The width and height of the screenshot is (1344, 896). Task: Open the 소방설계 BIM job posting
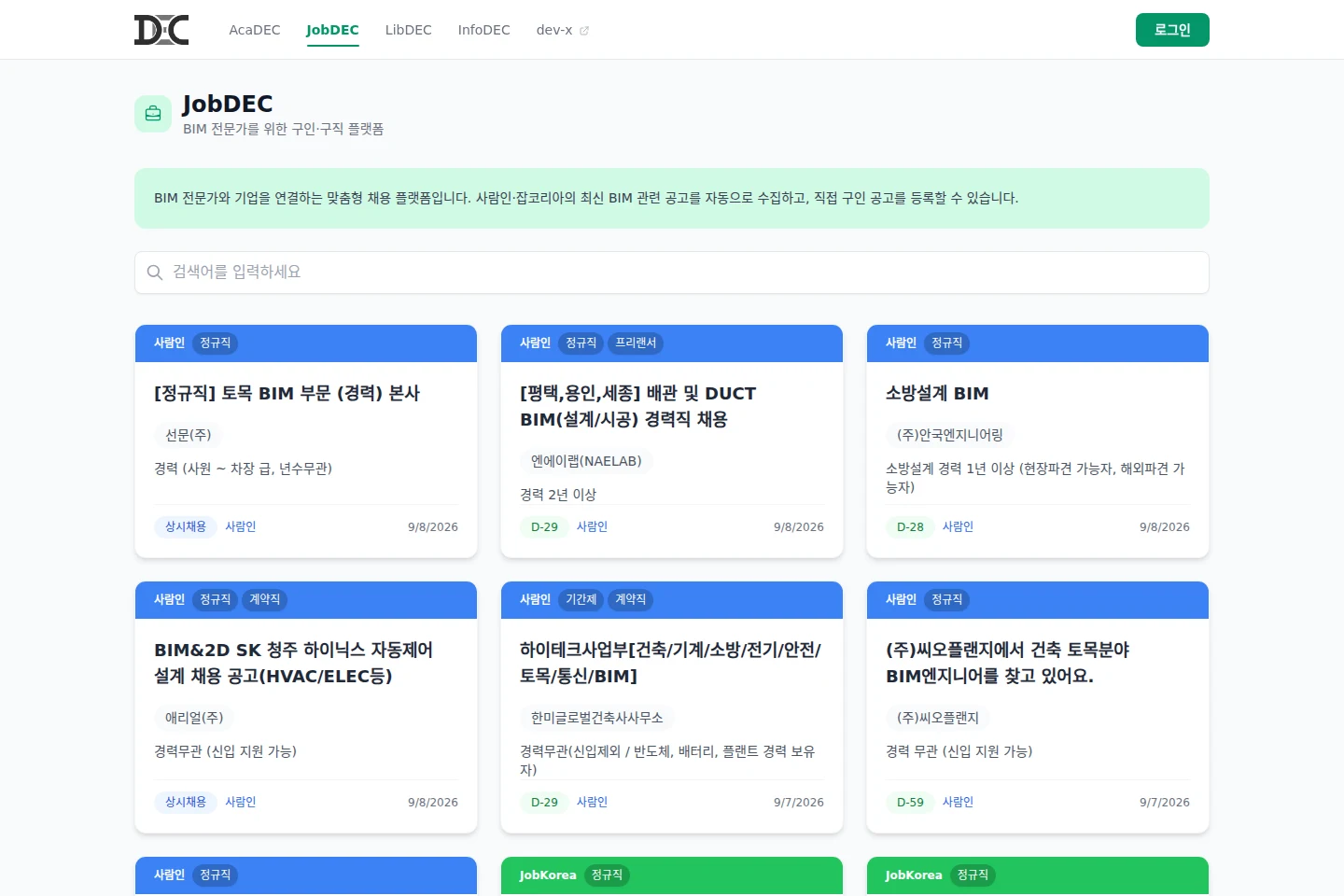[937, 393]
